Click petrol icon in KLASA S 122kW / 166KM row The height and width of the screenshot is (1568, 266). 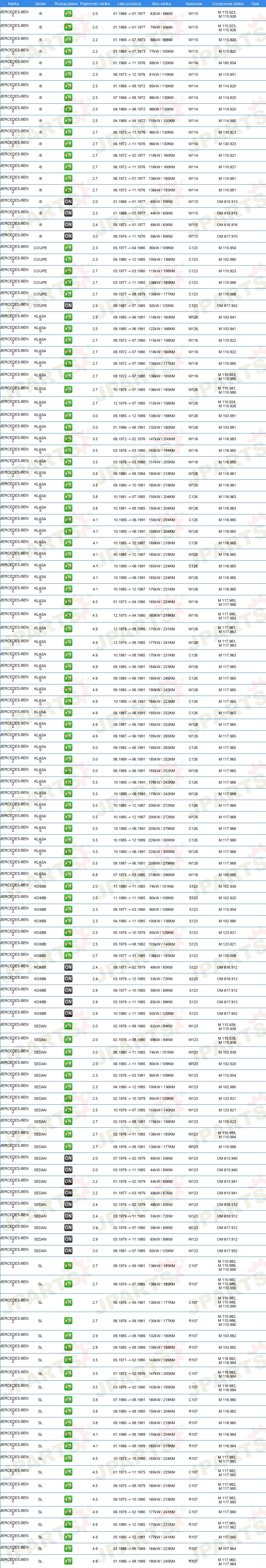(68, 329)
